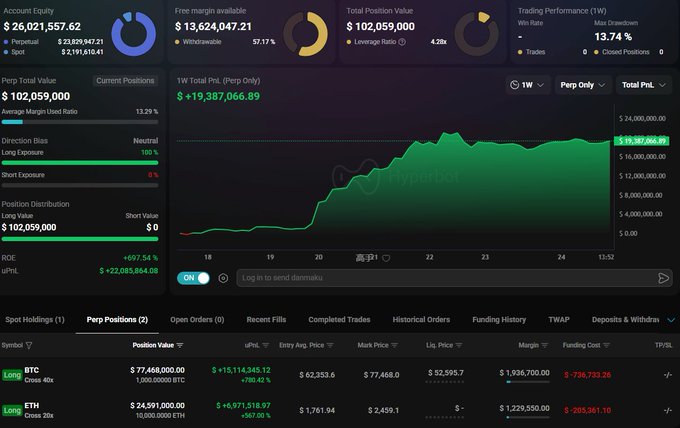The height and width of the screenshot is (428, 680).
Task: Click the clock icon in 1W selector
Action: point(514,85)
